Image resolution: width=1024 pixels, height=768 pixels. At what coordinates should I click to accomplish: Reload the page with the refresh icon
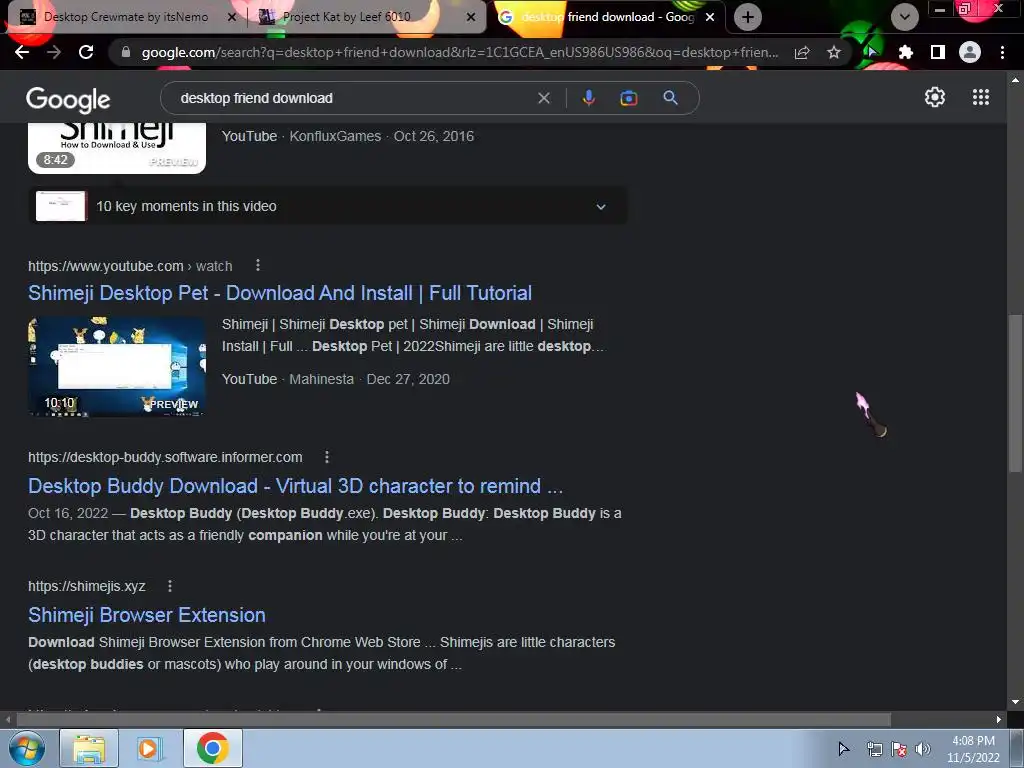86,52
